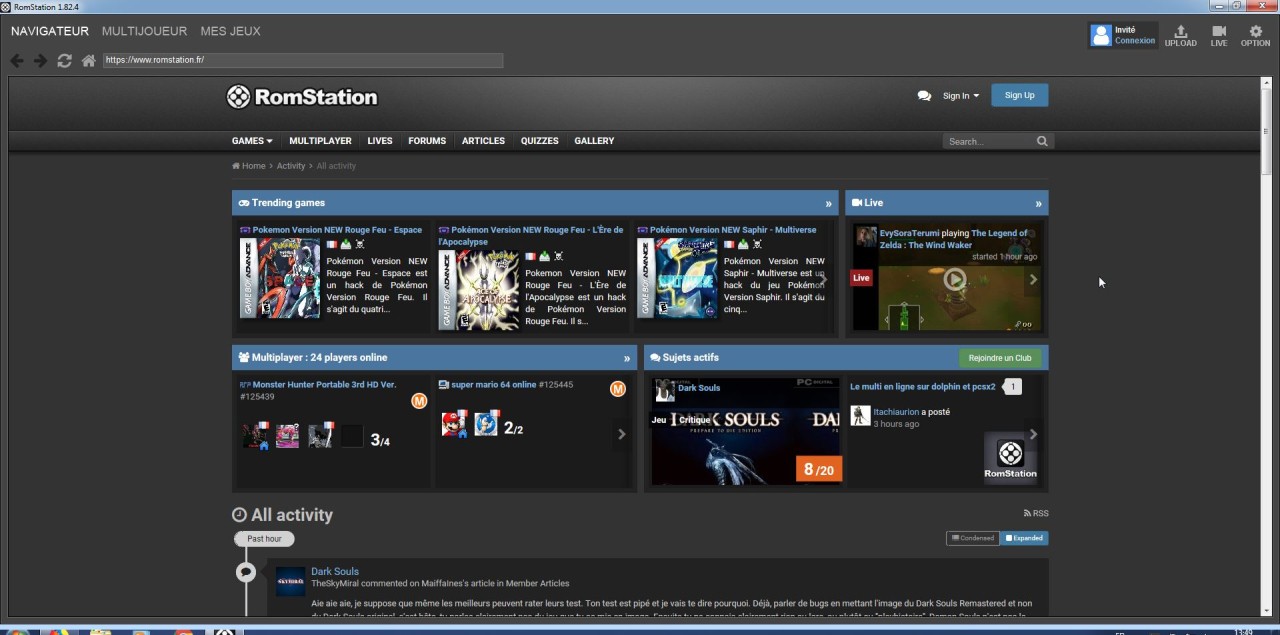Open the Sign In dropdown

click(960, 96)
